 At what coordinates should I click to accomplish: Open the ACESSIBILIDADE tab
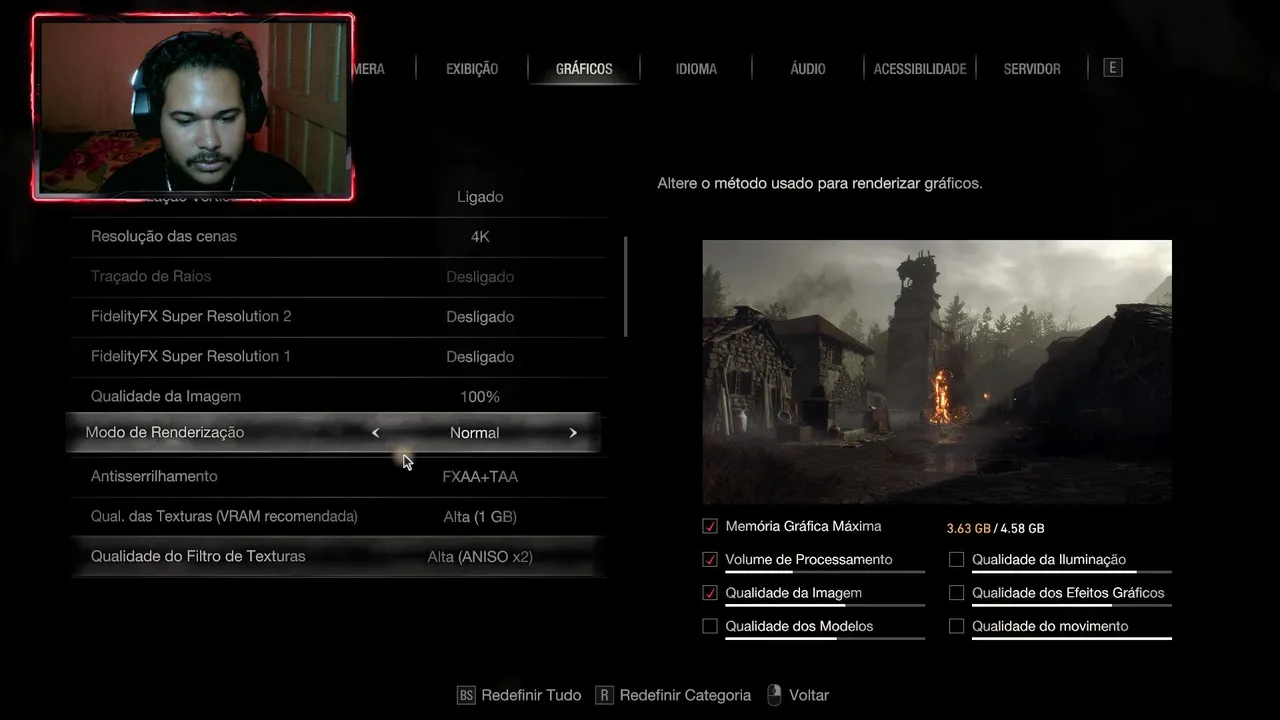(x=920, y=69)
